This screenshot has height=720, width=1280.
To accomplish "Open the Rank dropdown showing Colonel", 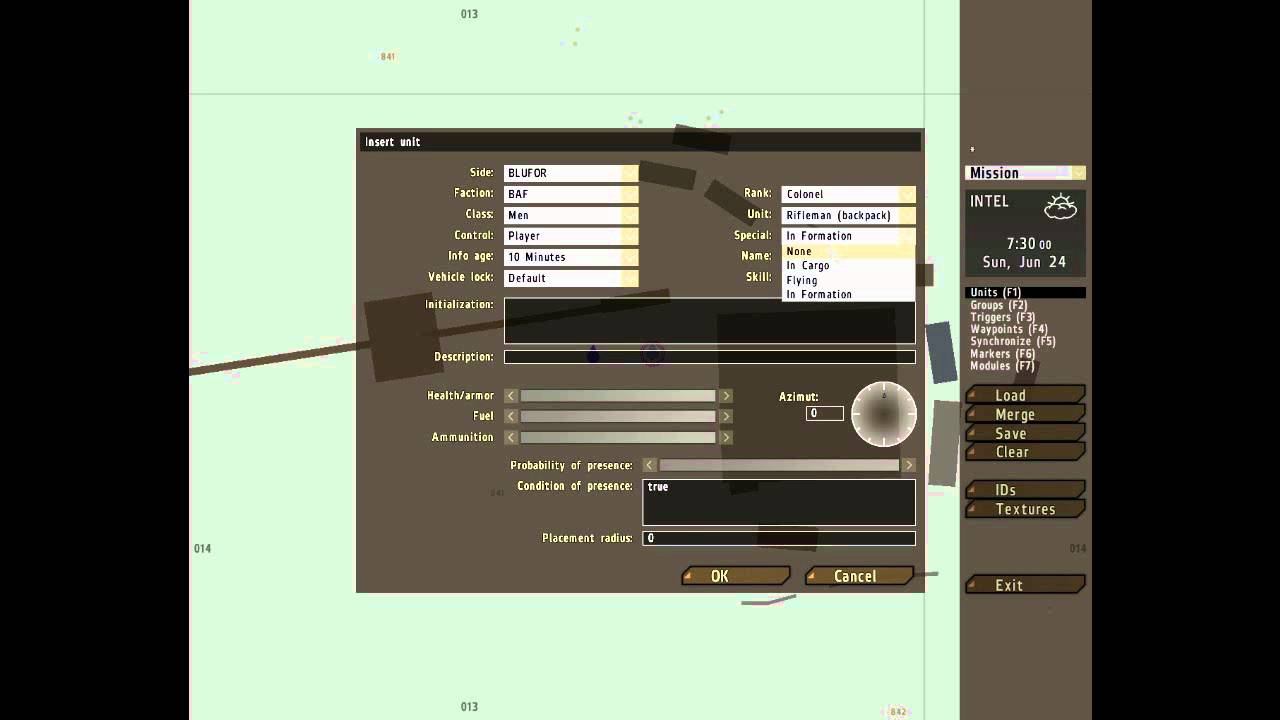I will [848, 194].
